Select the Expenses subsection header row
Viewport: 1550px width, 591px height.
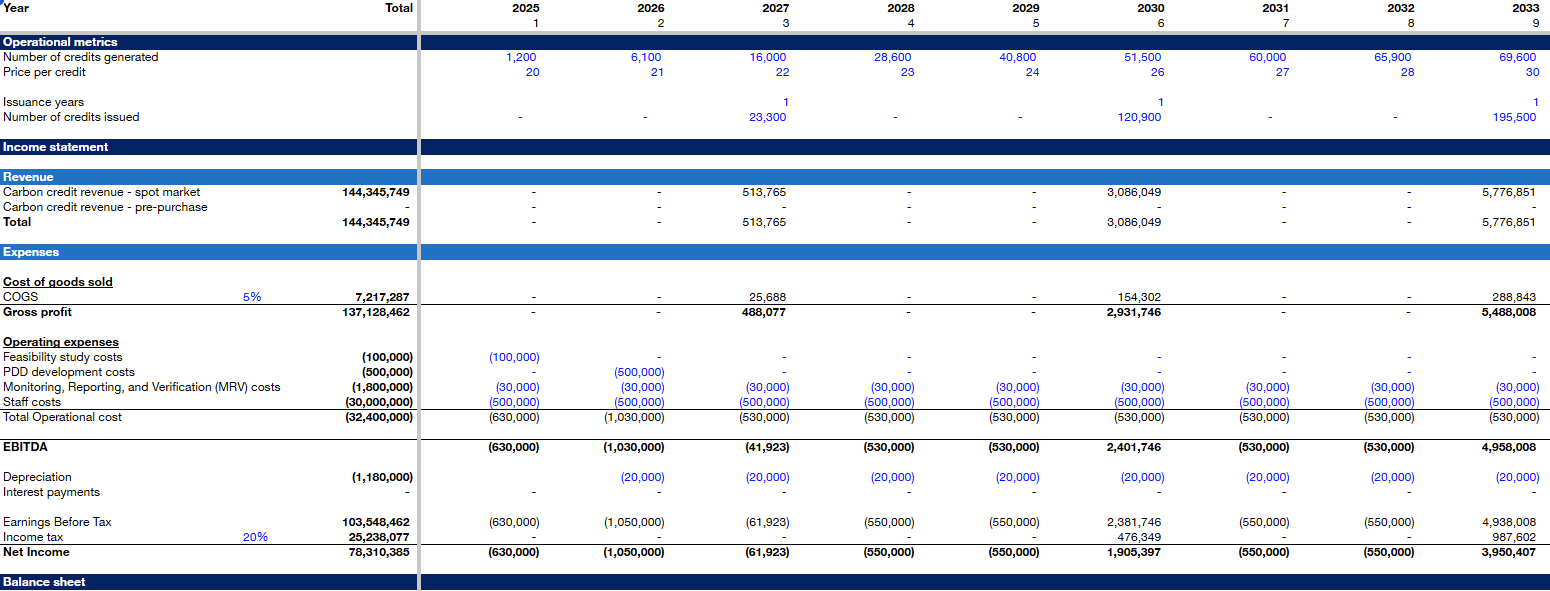pyautogui.click(x=31, y=252)
